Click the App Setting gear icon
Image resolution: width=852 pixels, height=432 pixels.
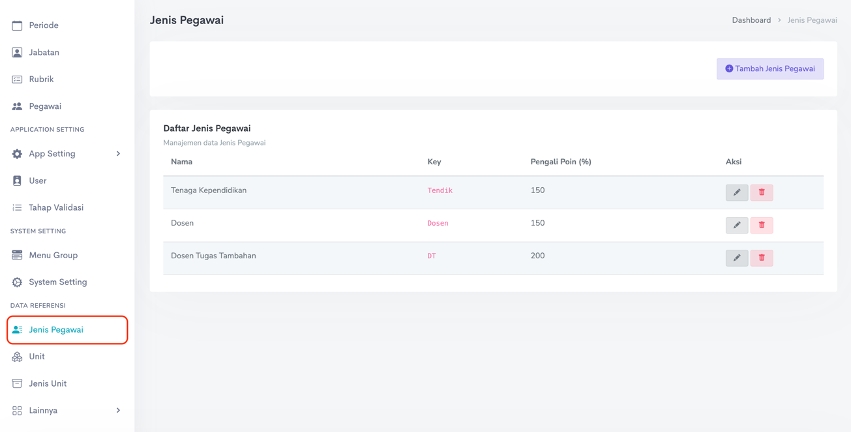[x=17, y=154]
